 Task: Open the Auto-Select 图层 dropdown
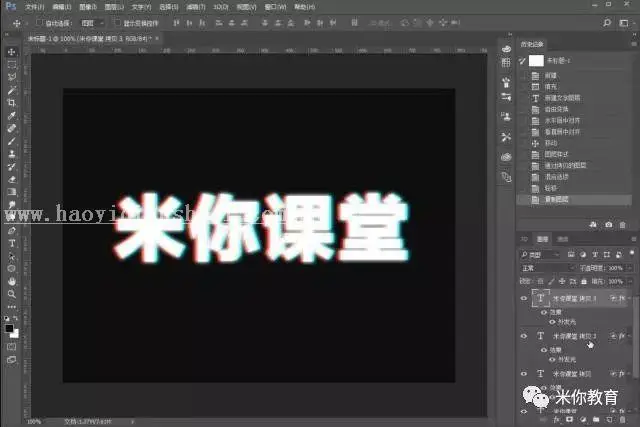coord(93,23)
